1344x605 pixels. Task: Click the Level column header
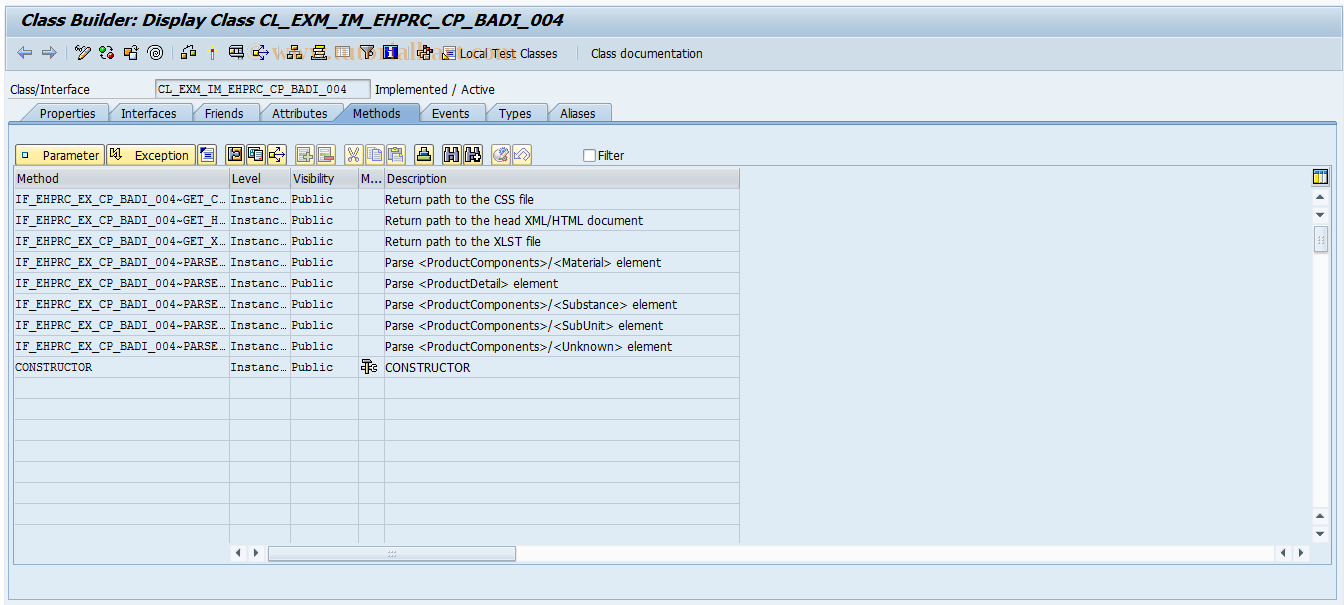[x=260, y=178]
